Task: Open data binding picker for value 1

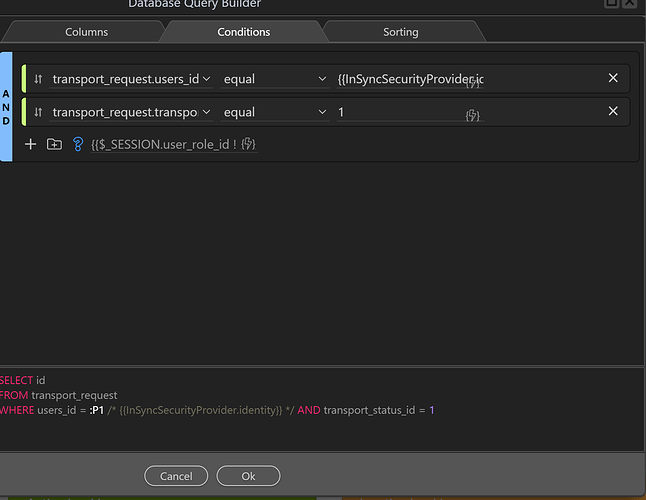Action: pyautogui.click(x=473, y=116)
